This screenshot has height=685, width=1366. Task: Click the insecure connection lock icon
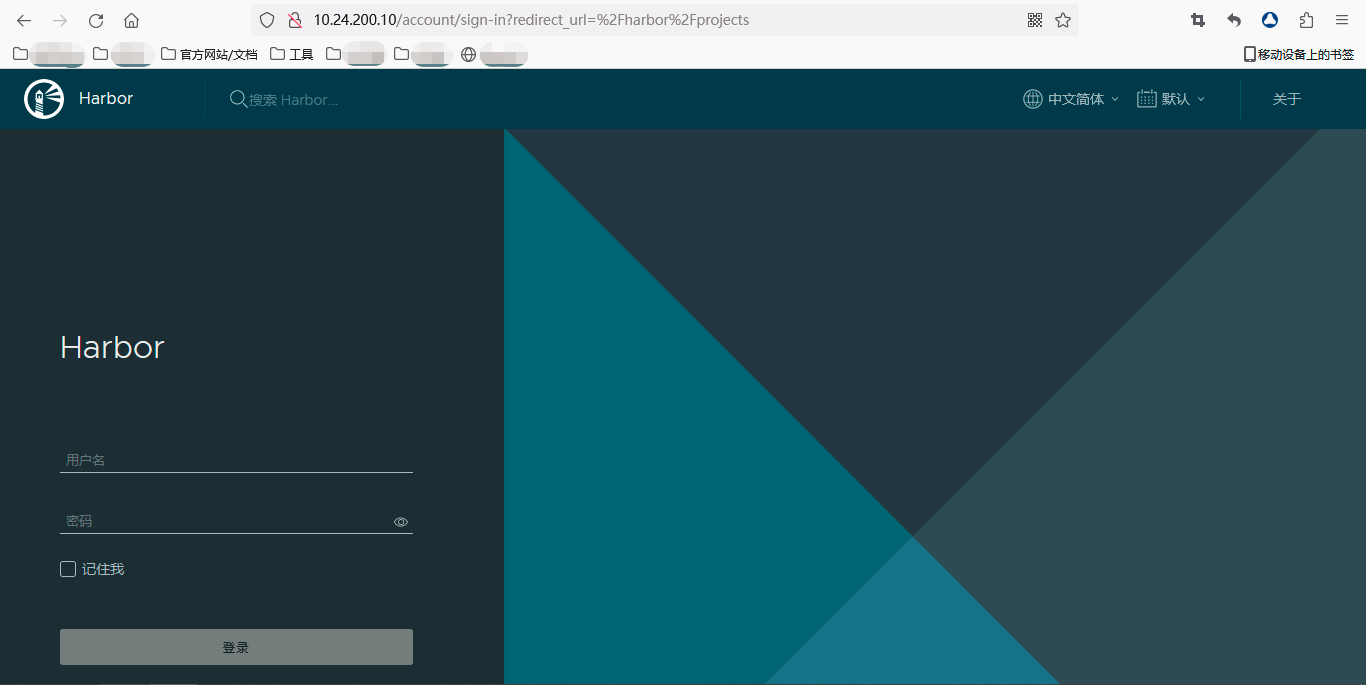tap(294, 20)
